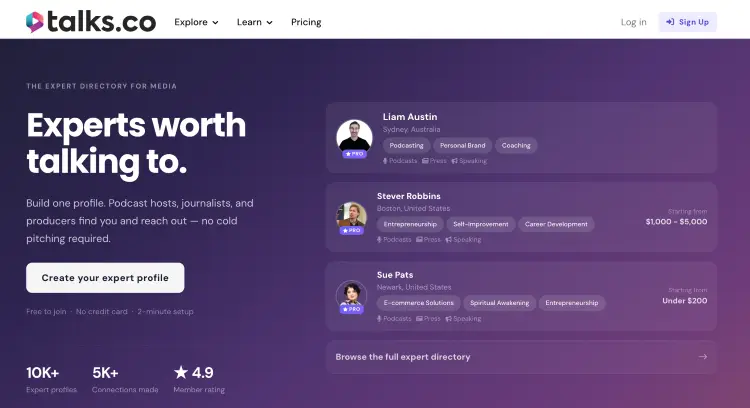Image resolution: width=750 pixels, height=408 pixels.
Task: Click the PRO badge under Stever Robbins
Action: coord(352,231)
